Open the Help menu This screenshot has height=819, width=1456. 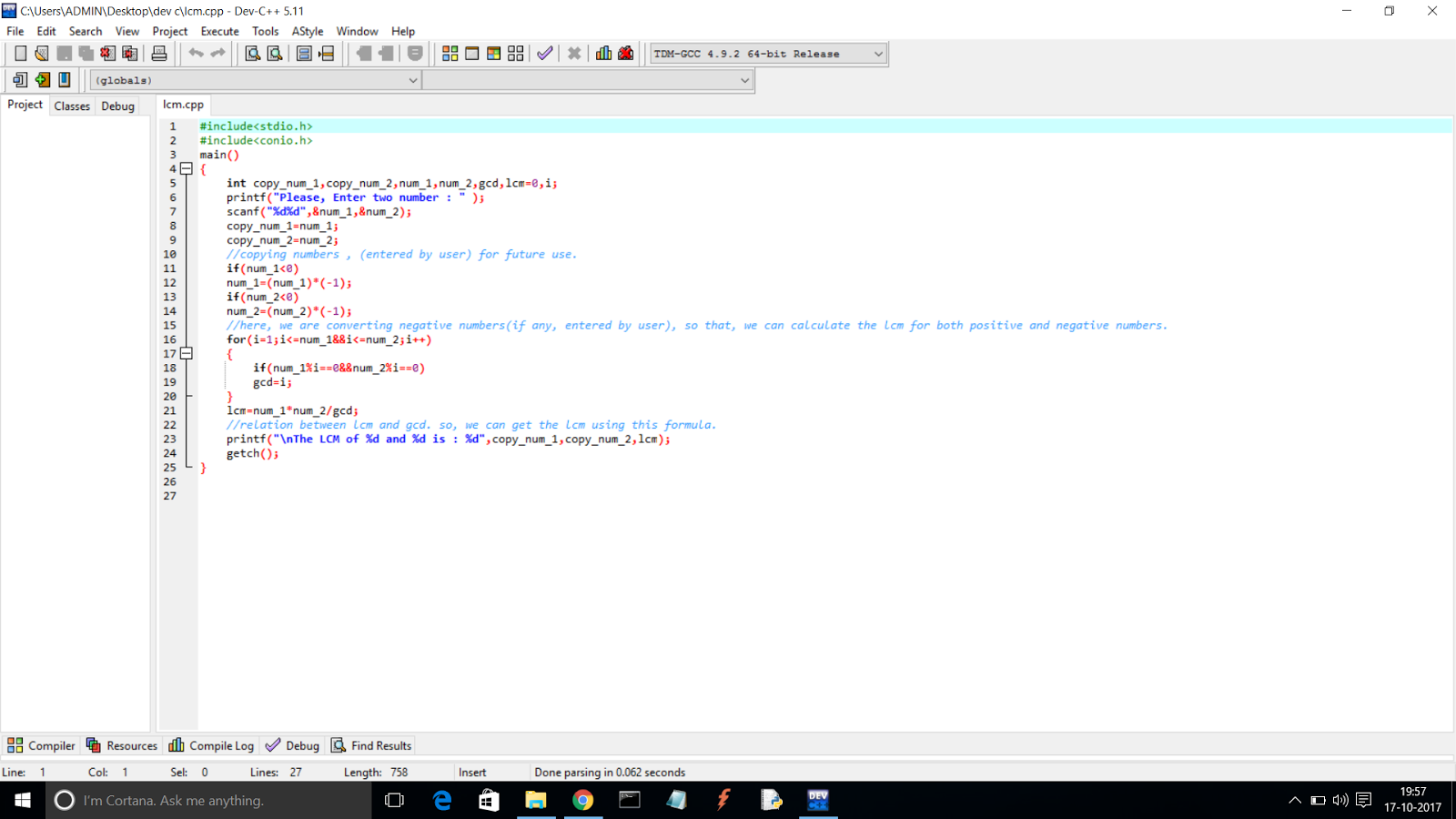403,31
